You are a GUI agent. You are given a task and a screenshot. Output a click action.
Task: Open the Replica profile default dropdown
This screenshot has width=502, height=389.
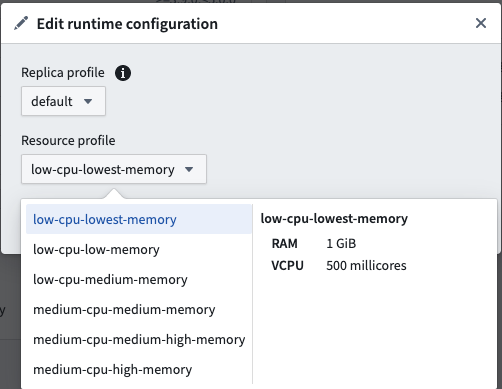pyautogui.click(x=63, y=101)
